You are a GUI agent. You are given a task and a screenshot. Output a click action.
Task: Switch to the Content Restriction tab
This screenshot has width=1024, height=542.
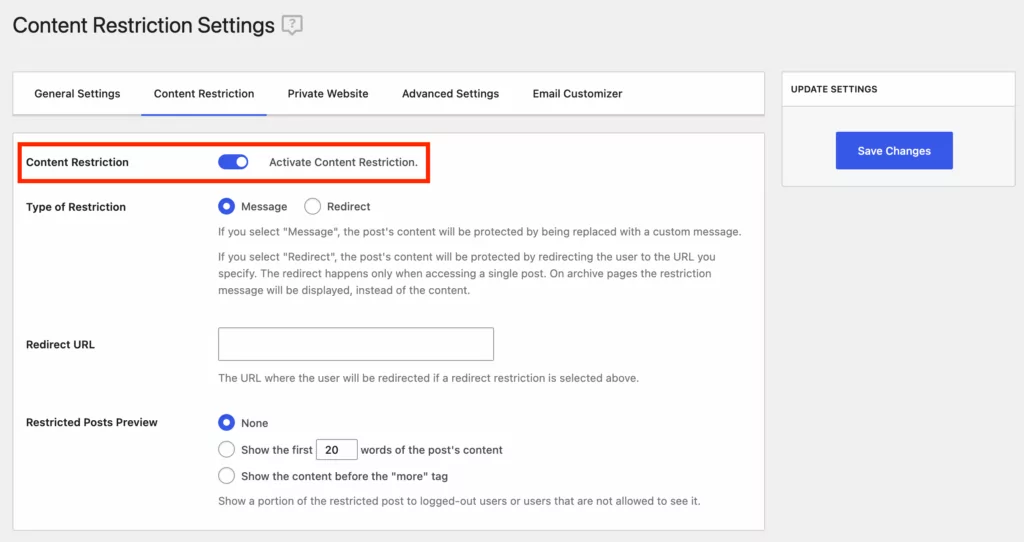pyautogui.click(x=204, y=93)
